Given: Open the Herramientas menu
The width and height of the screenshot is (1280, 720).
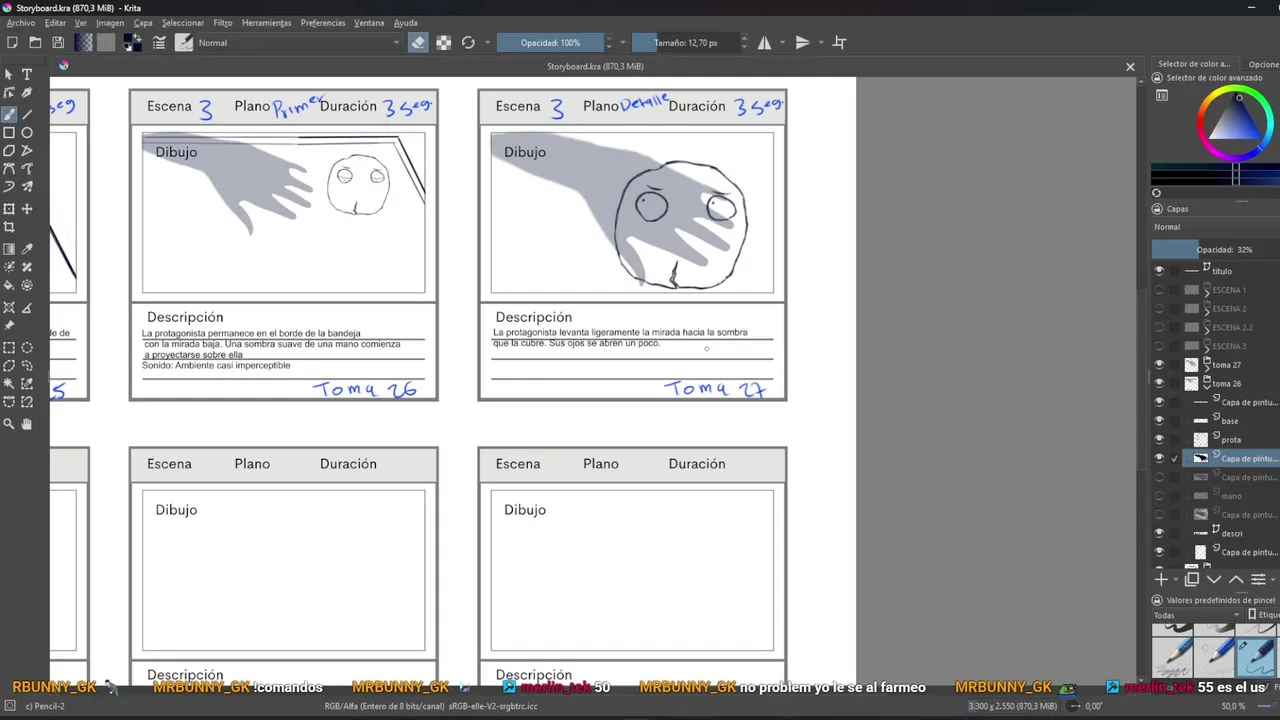Looking at the screenshot, I should click(266, 22).
